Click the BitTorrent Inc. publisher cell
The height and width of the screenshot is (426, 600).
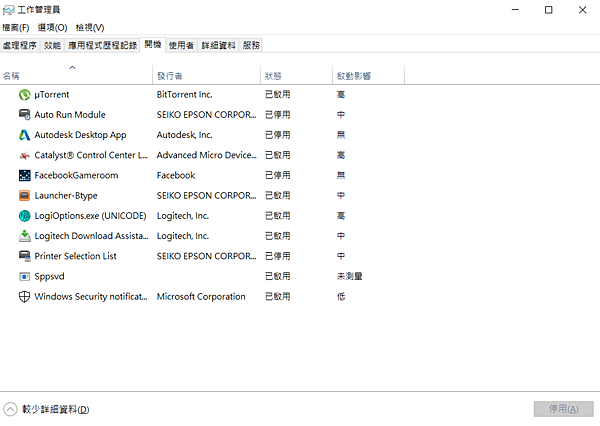coord(184,95)
